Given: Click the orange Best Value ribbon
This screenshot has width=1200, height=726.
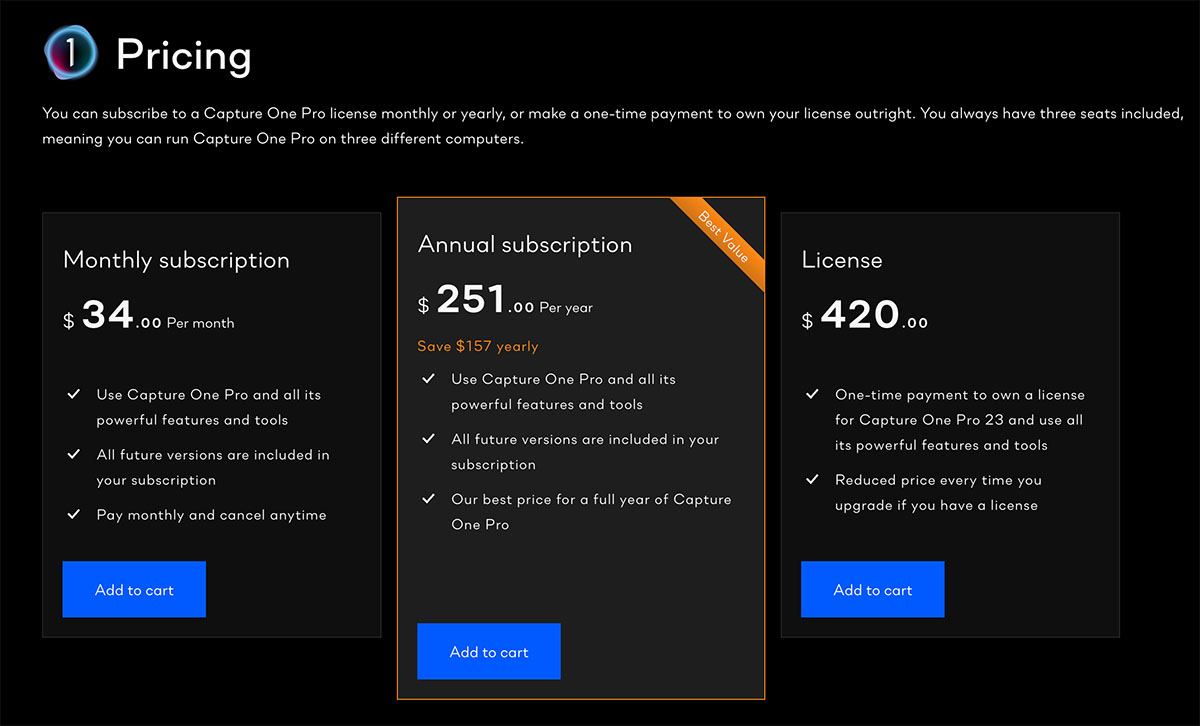Looking at the screenshot, I should pyautogui.click(x=723, y=238).
